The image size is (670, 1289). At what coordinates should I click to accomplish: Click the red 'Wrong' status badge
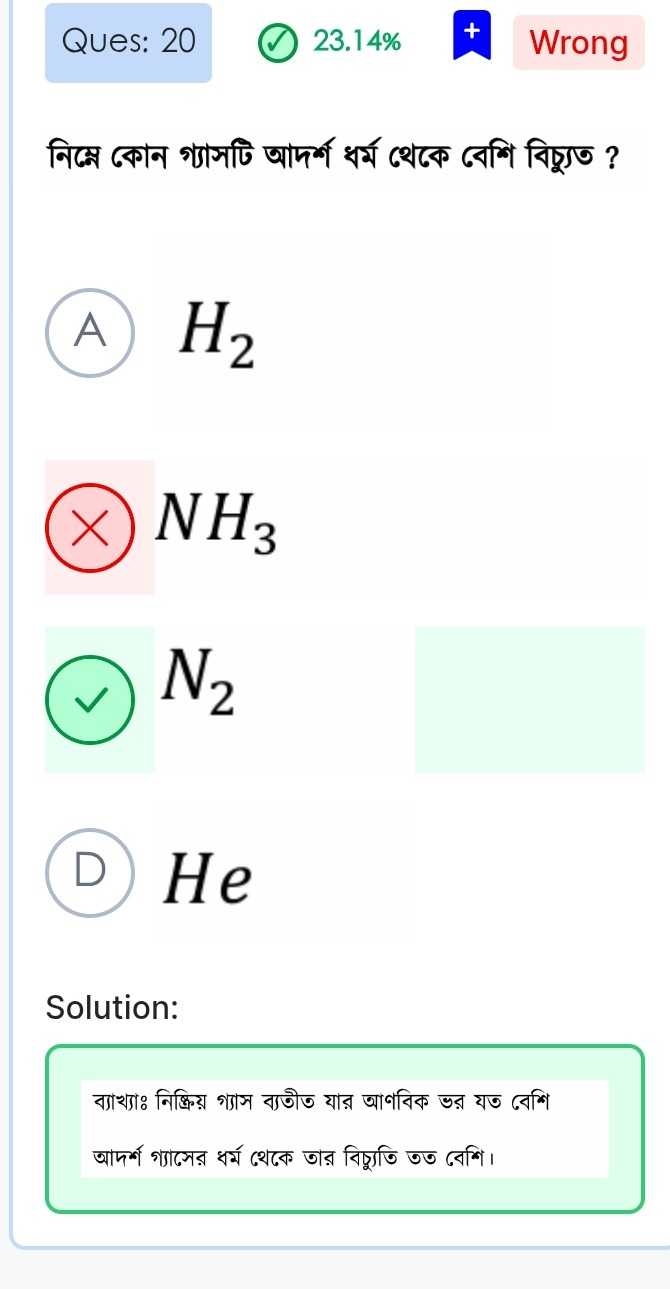(578, 42)
